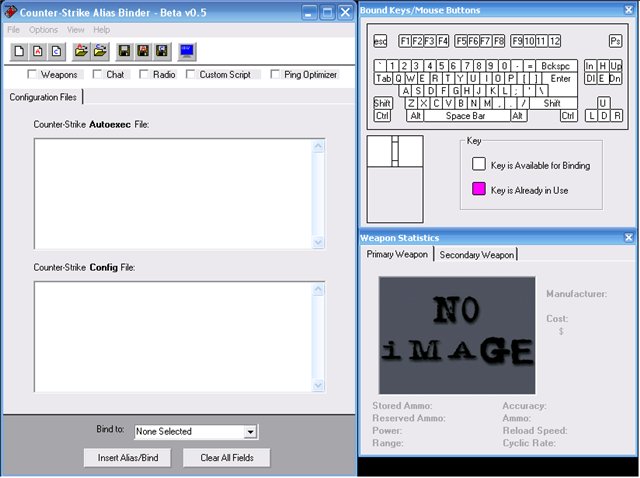Open the Help menu
This screenshot has width=640, height=478.
[x=102, y=30]
